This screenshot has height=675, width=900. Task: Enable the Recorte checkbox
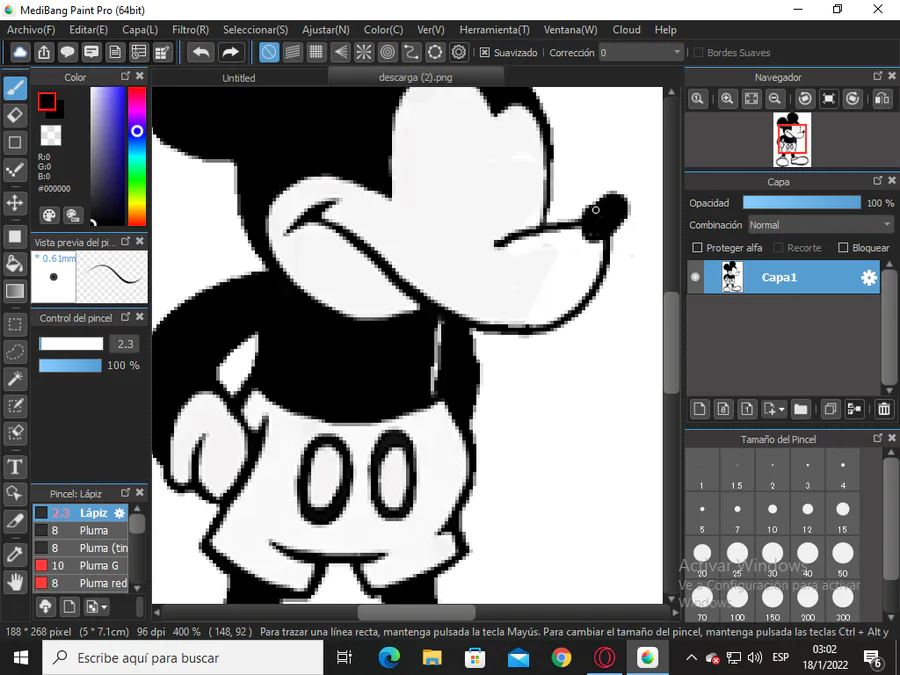coord(778,248)
